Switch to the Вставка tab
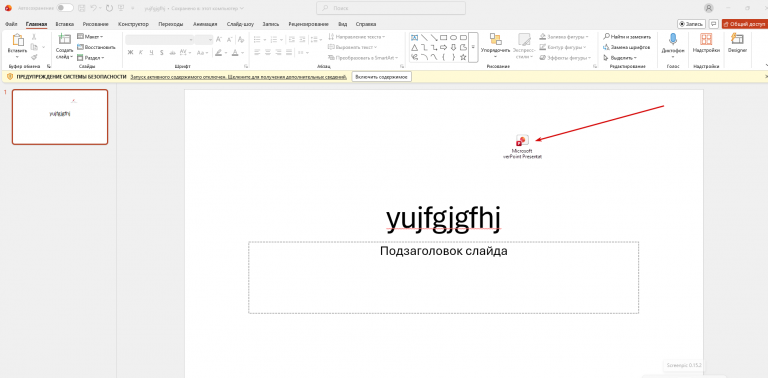Screen dimensions: 768x378 [65, 24]
